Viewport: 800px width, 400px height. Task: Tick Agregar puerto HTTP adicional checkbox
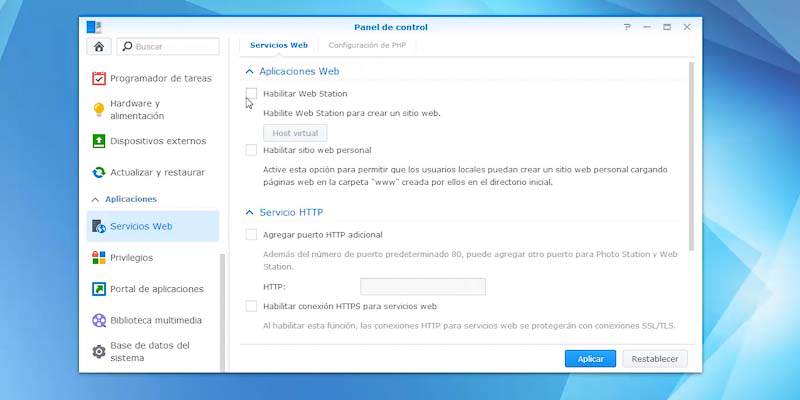[251, 235]
